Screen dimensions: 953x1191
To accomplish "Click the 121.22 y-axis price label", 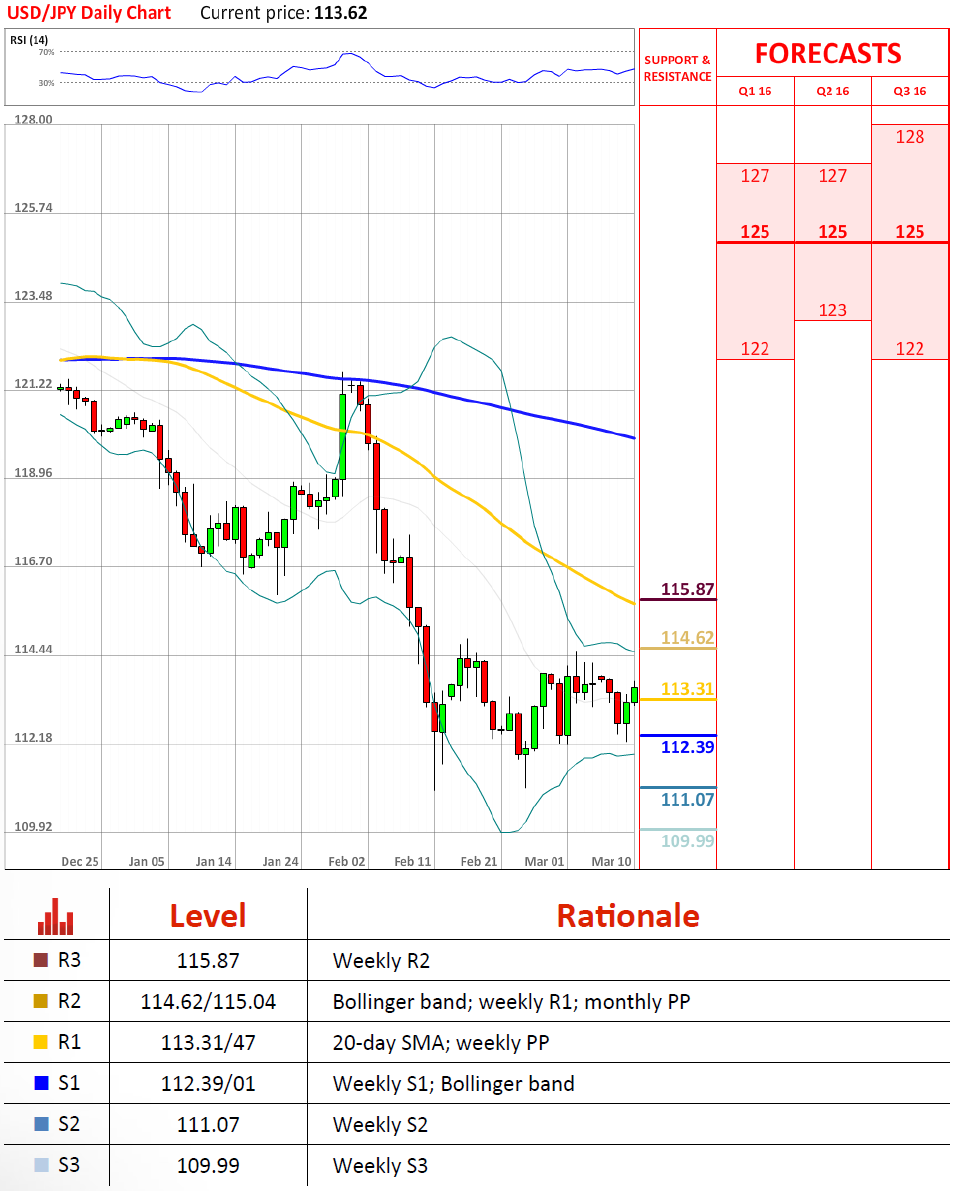I will pos(33,384).
